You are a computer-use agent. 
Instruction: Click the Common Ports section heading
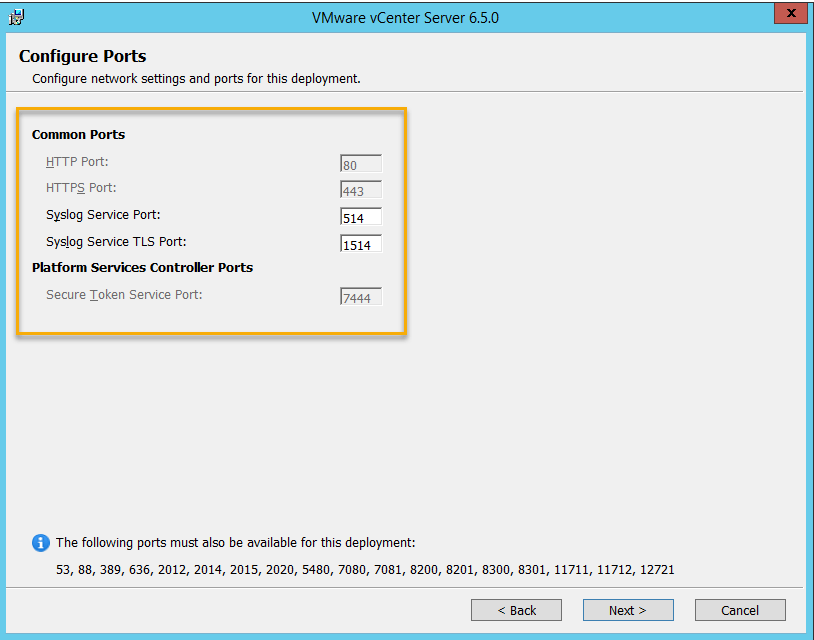pos(78,135)
